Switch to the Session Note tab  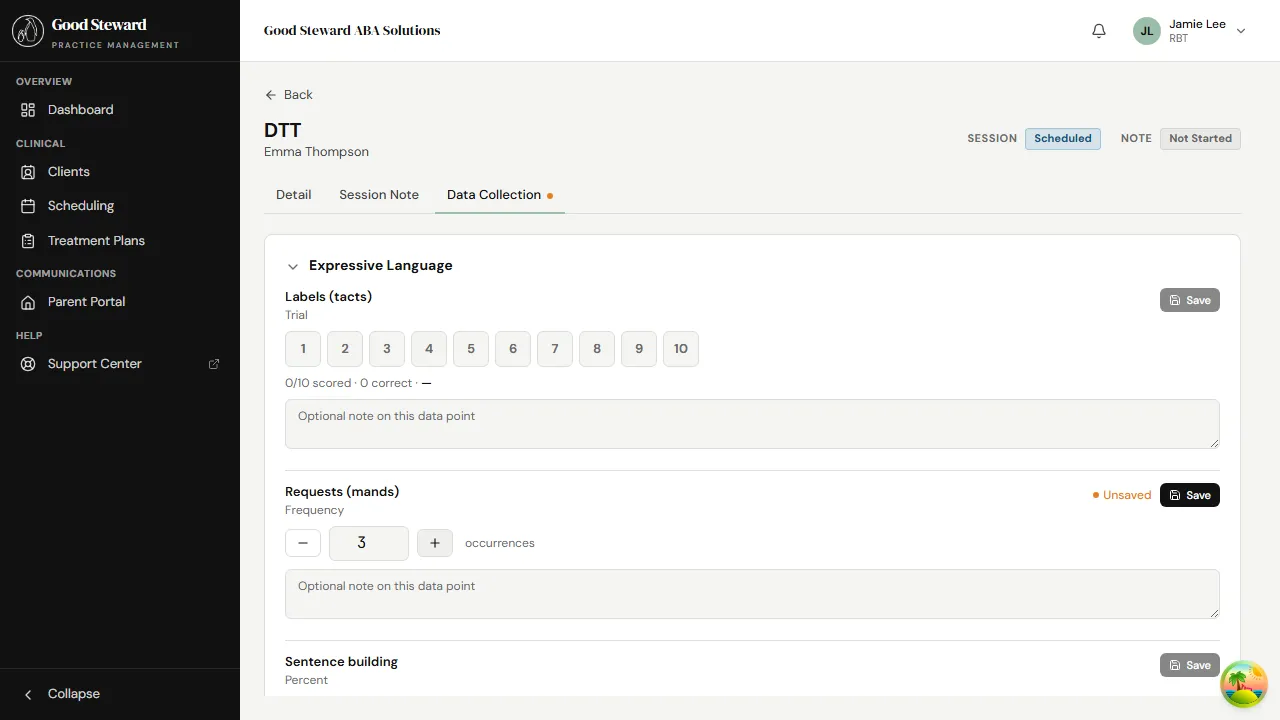click(379, 195)
